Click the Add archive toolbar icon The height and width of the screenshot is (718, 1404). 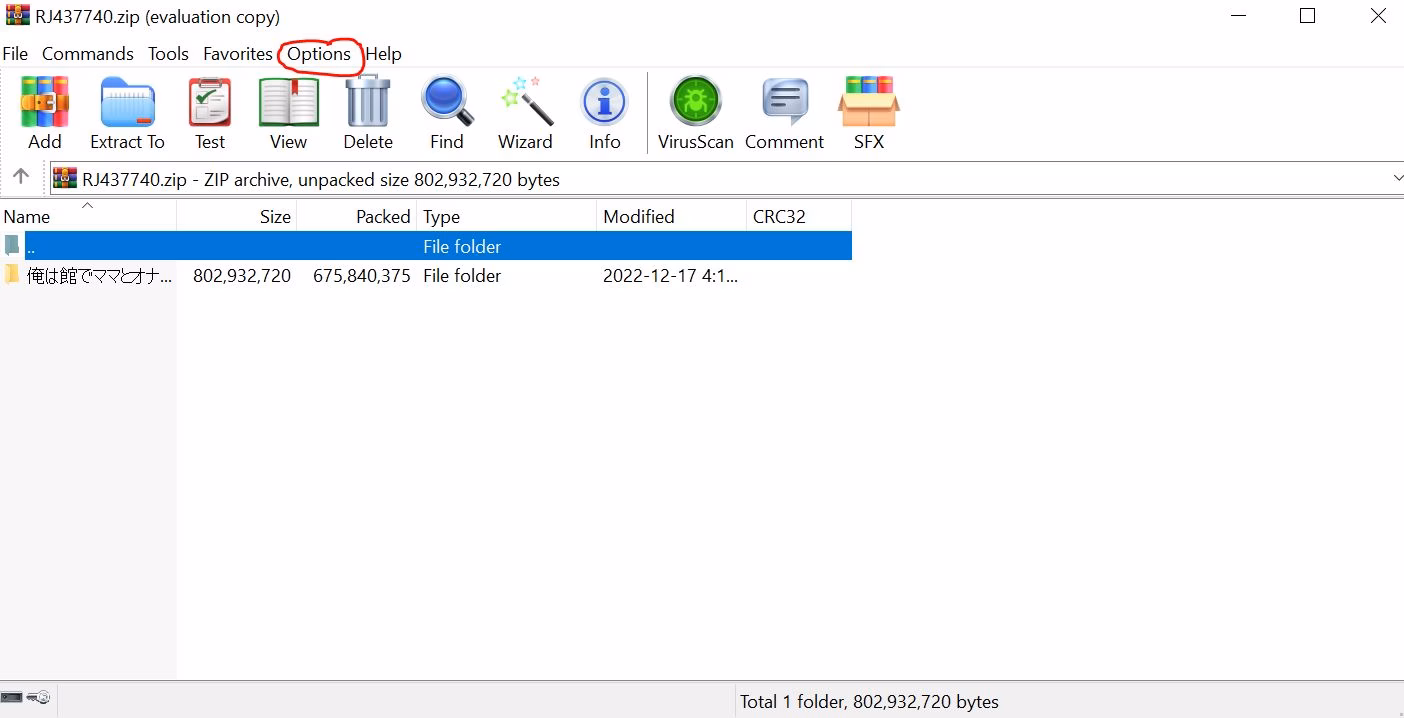44,112
